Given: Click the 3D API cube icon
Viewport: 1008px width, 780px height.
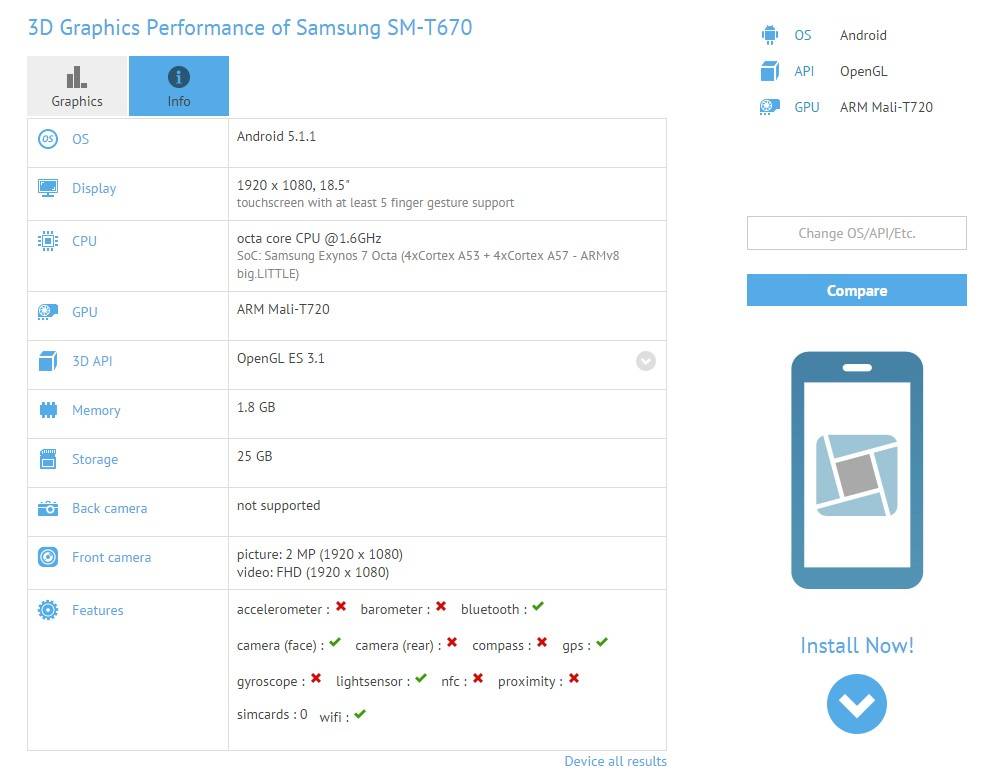Looking at the screenshot, I should point(48,361).
